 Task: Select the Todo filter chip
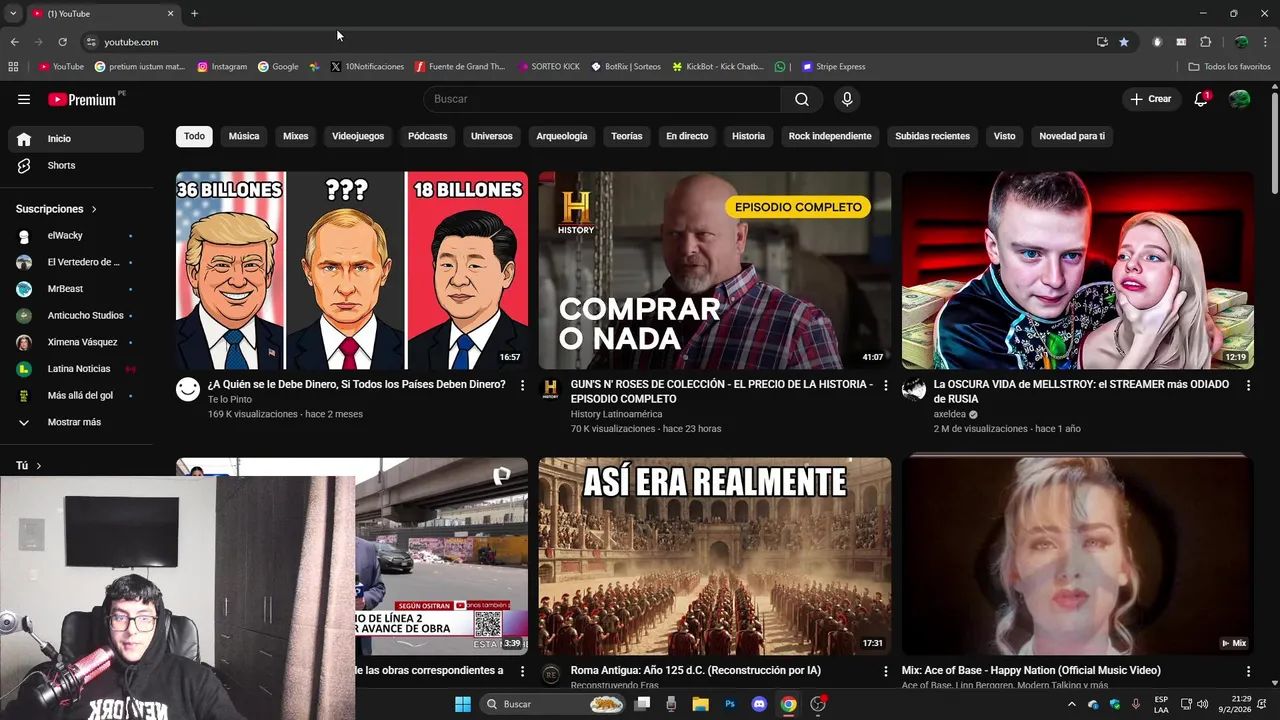pos(194,136)
